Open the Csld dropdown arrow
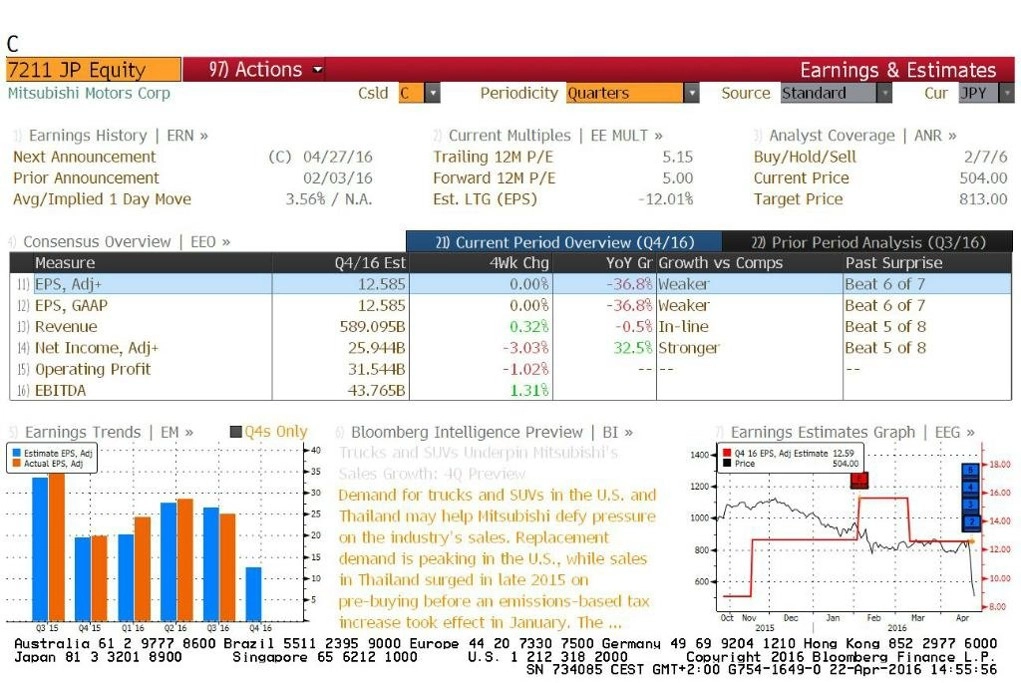Screen dimensions: 1021x683 [x=432, y=93]
